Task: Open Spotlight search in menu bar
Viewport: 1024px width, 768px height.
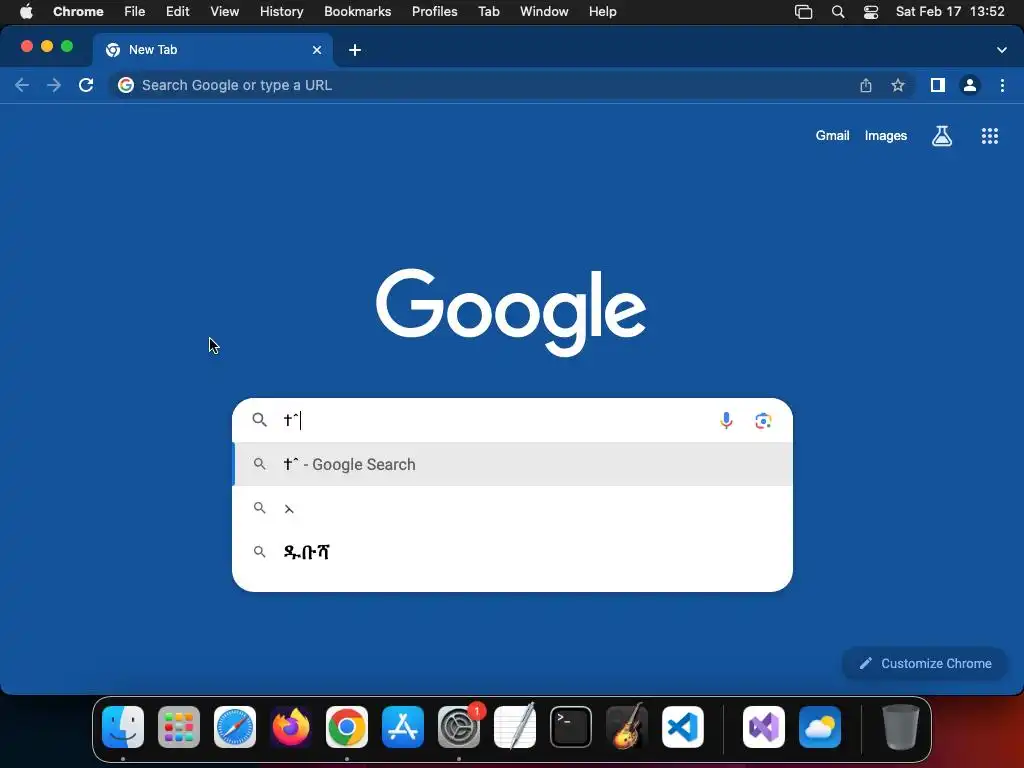Action: pyautogui.click(x=838, y=12)
